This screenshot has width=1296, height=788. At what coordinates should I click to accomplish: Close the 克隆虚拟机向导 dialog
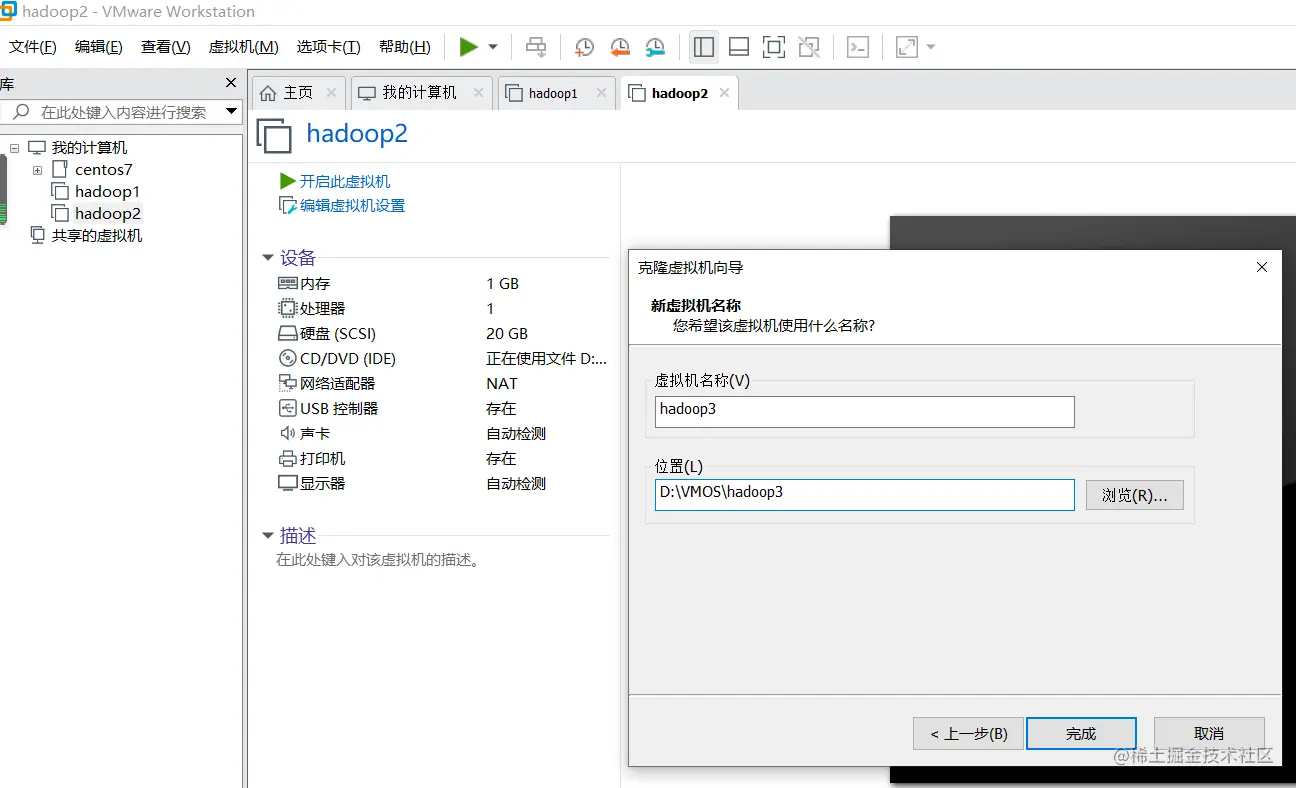pyautogui.click(x=1262, y=267)
